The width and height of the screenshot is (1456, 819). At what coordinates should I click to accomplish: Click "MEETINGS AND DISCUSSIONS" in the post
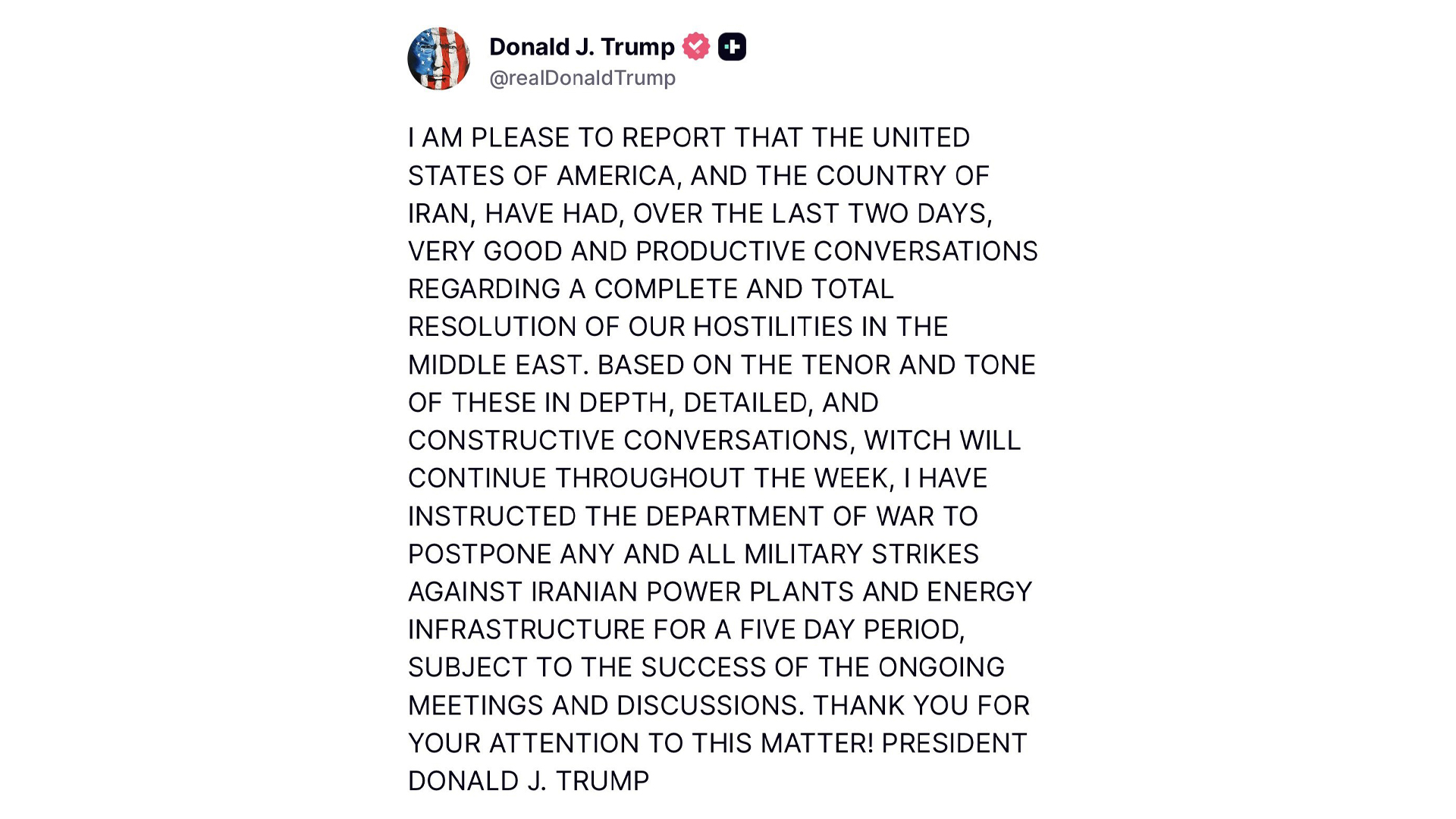click(x=602, y=706)
